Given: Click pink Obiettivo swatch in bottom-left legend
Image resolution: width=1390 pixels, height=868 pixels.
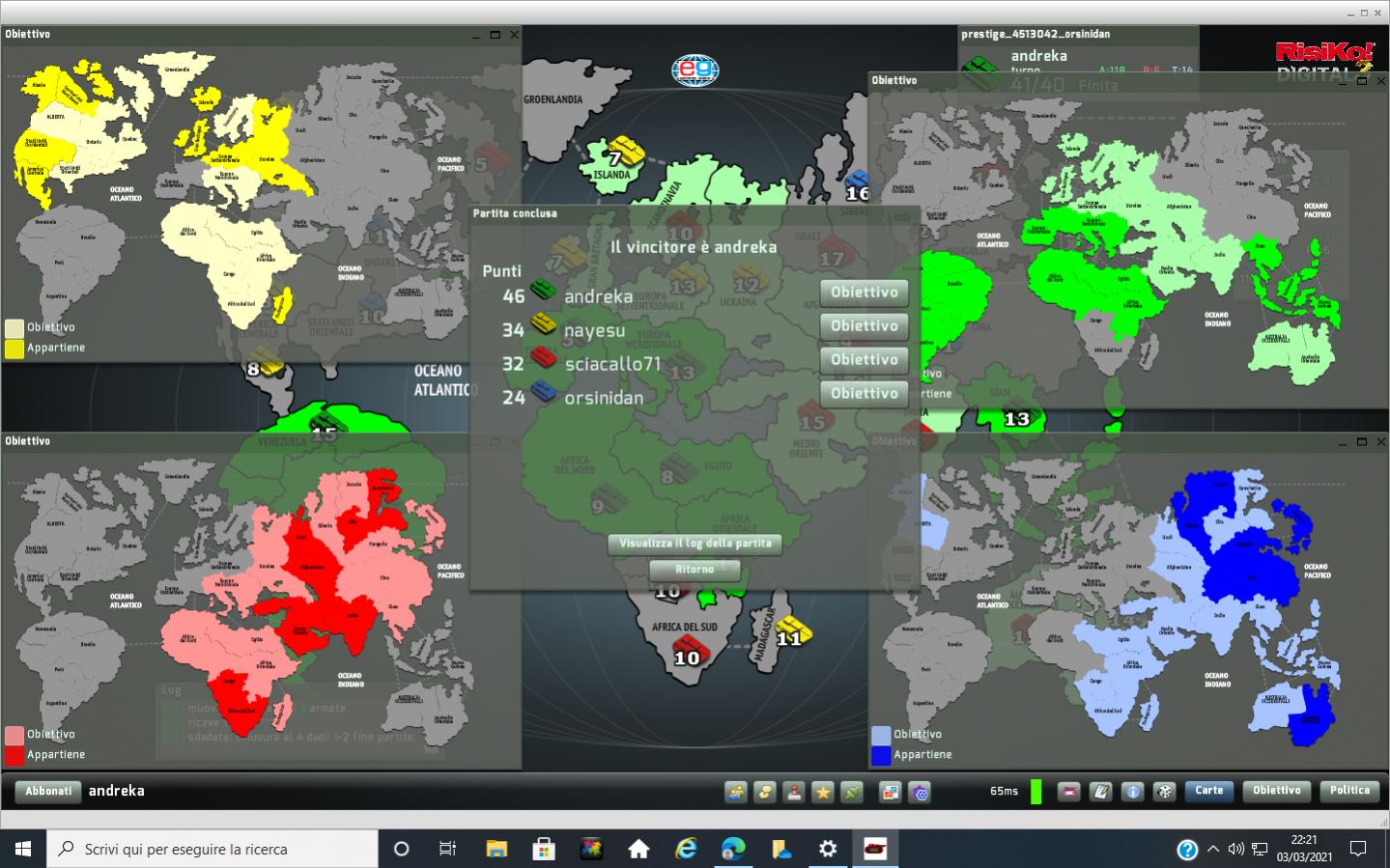Looking at the screenshot, I should tap(14, 735).
